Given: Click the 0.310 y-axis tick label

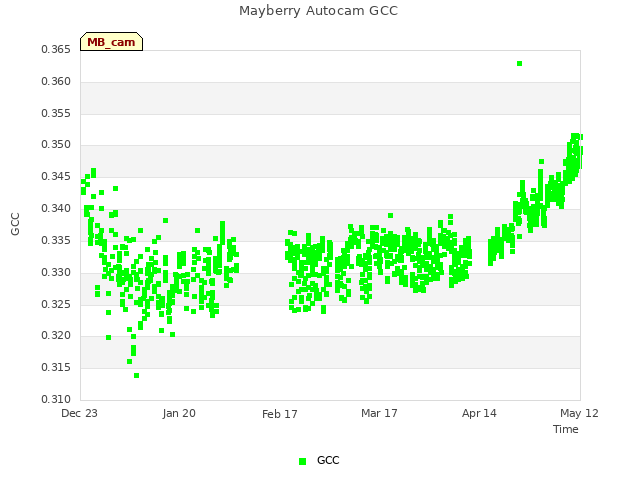Looking at the screenshot, I should pos(56,399).
